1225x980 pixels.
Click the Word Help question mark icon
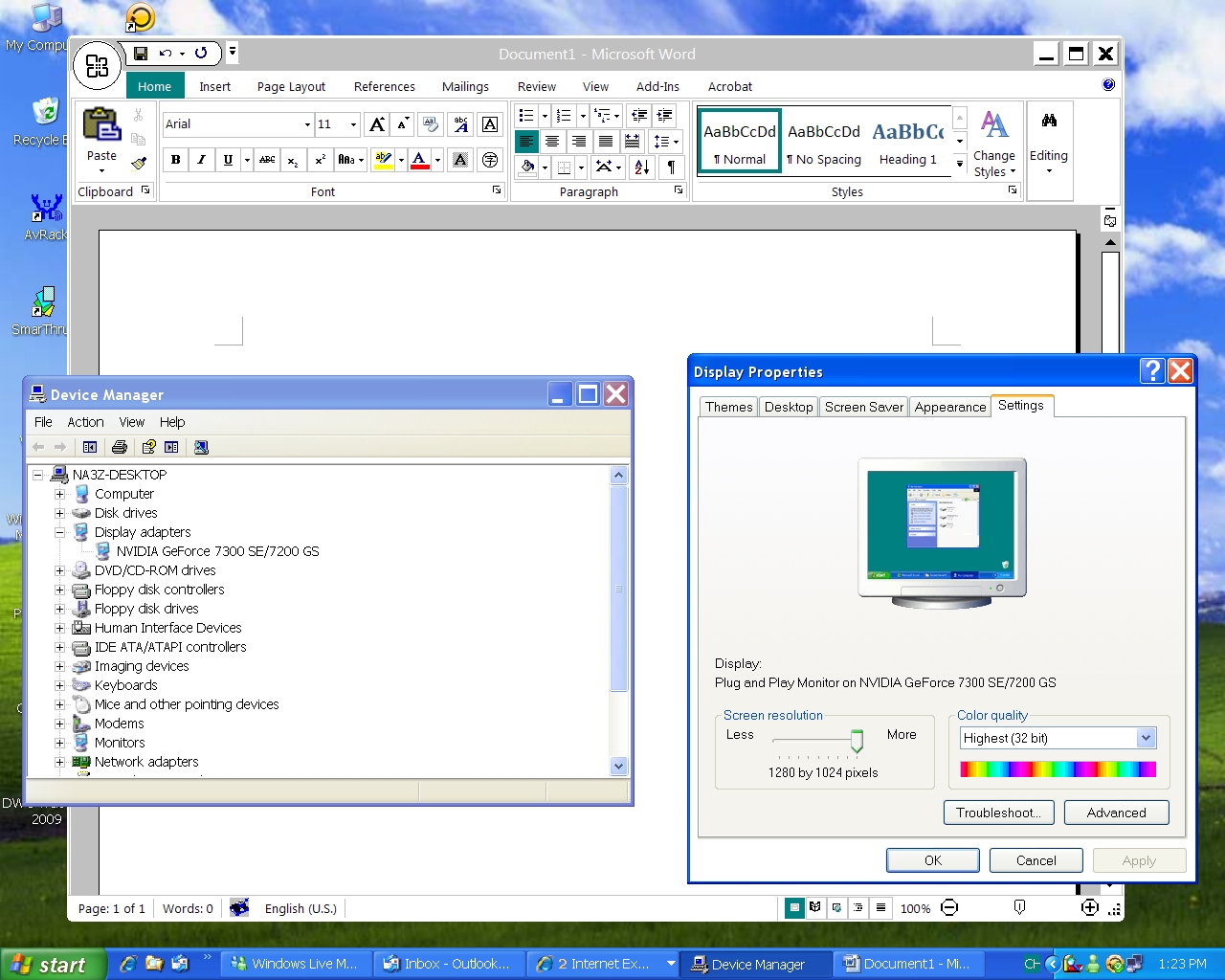tap(1108, 85)
